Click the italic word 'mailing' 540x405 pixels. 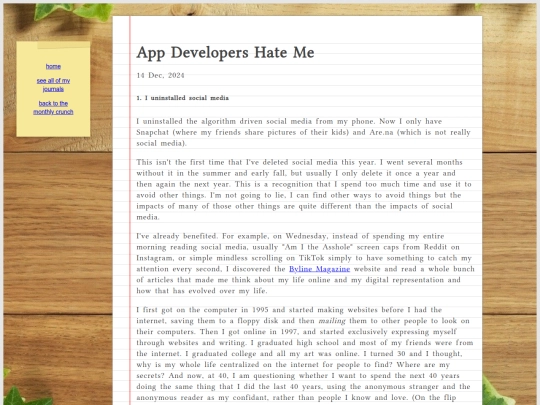click(x=332, y=321)
